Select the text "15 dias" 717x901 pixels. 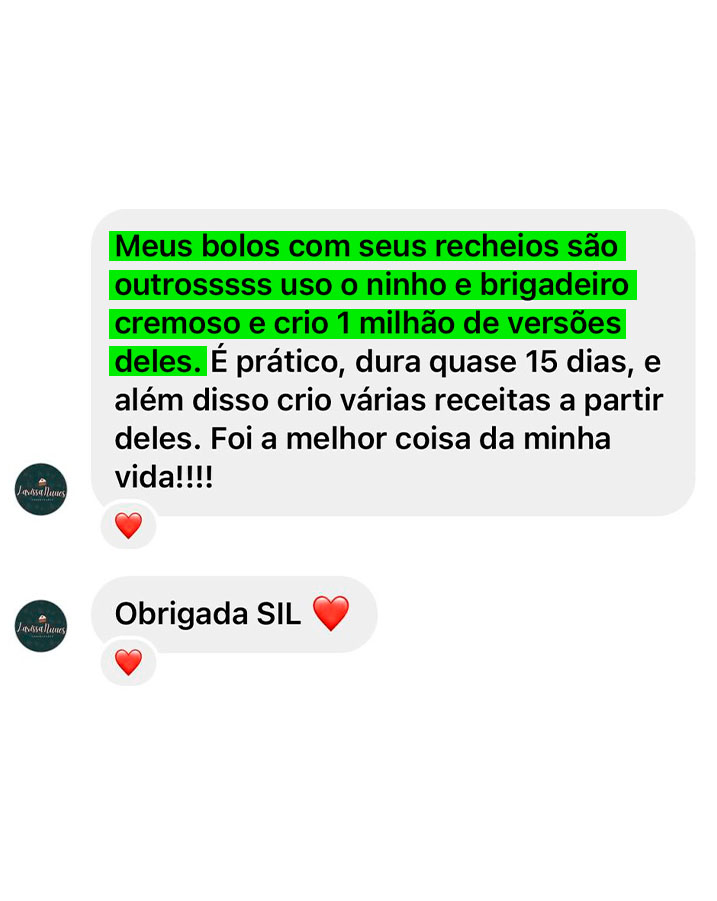coord(576,362)
